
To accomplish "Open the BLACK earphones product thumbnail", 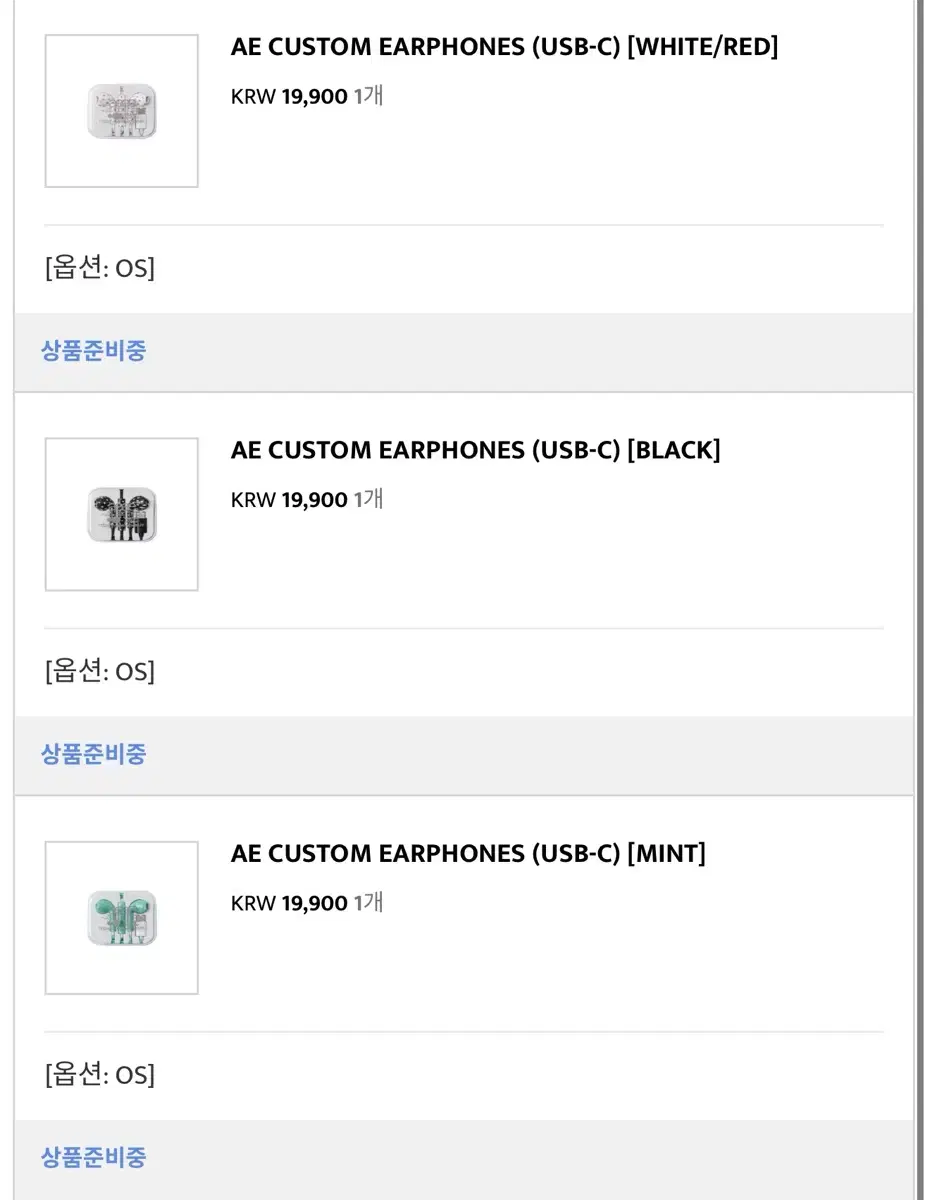I will click(x=121, y=513).
